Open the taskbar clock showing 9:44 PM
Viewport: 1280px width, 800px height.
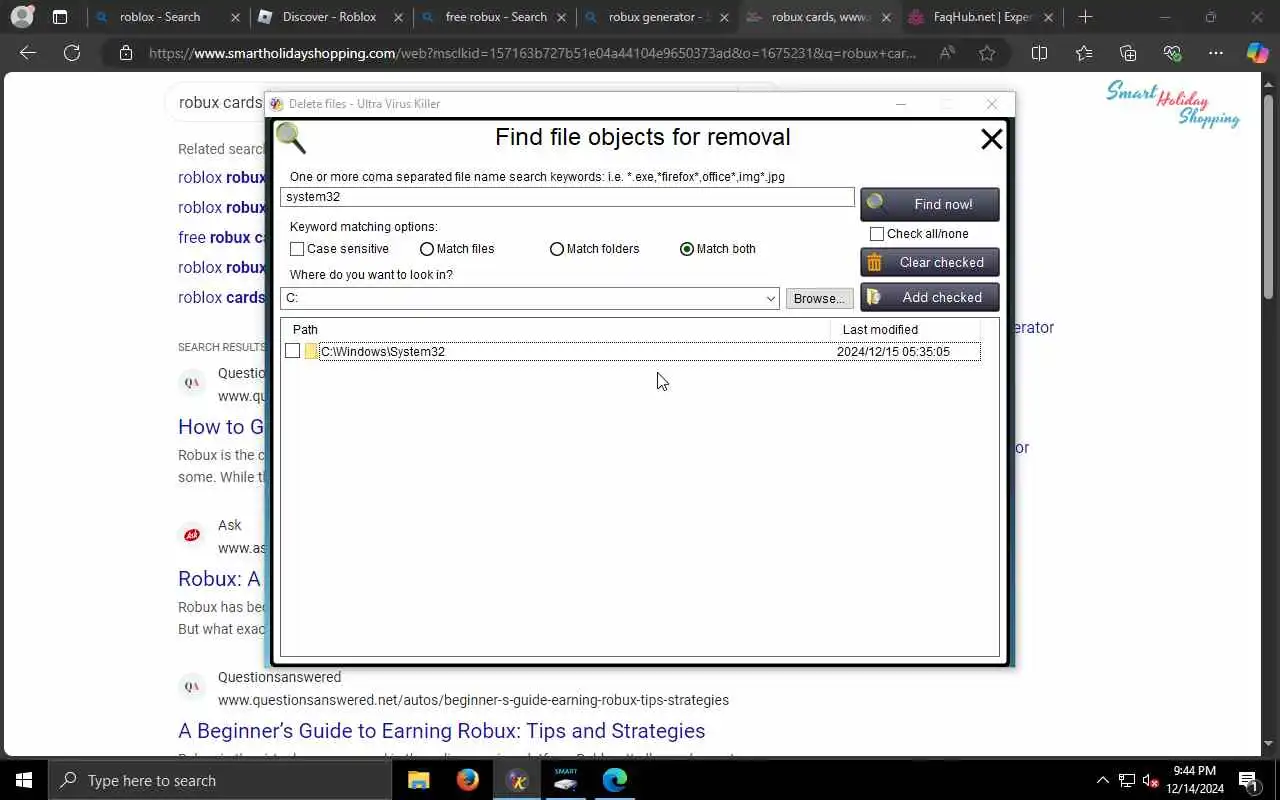click(x=1195, y=780)
